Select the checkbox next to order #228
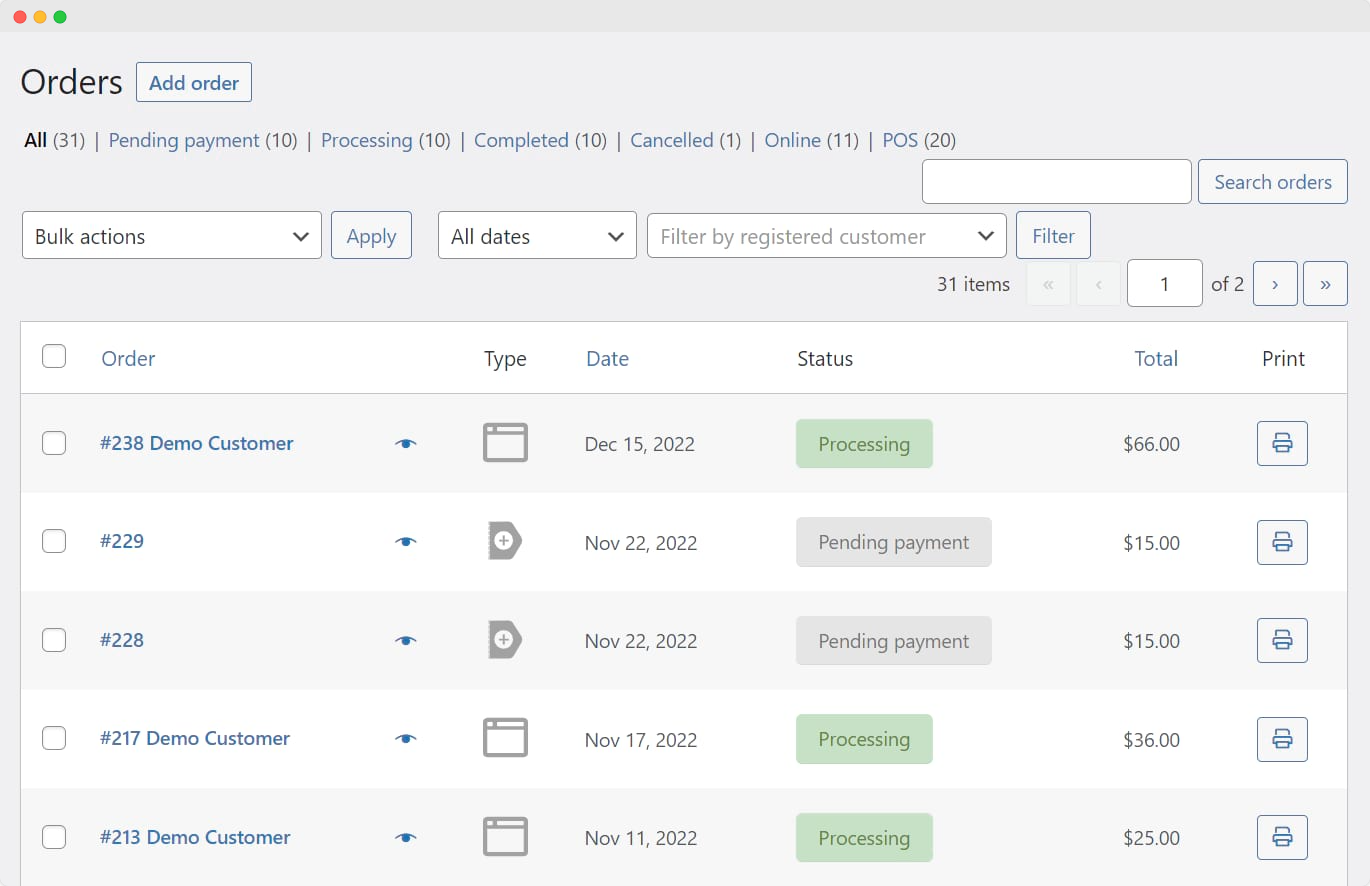Screen dimensions: 1370x886 [54, 640]
